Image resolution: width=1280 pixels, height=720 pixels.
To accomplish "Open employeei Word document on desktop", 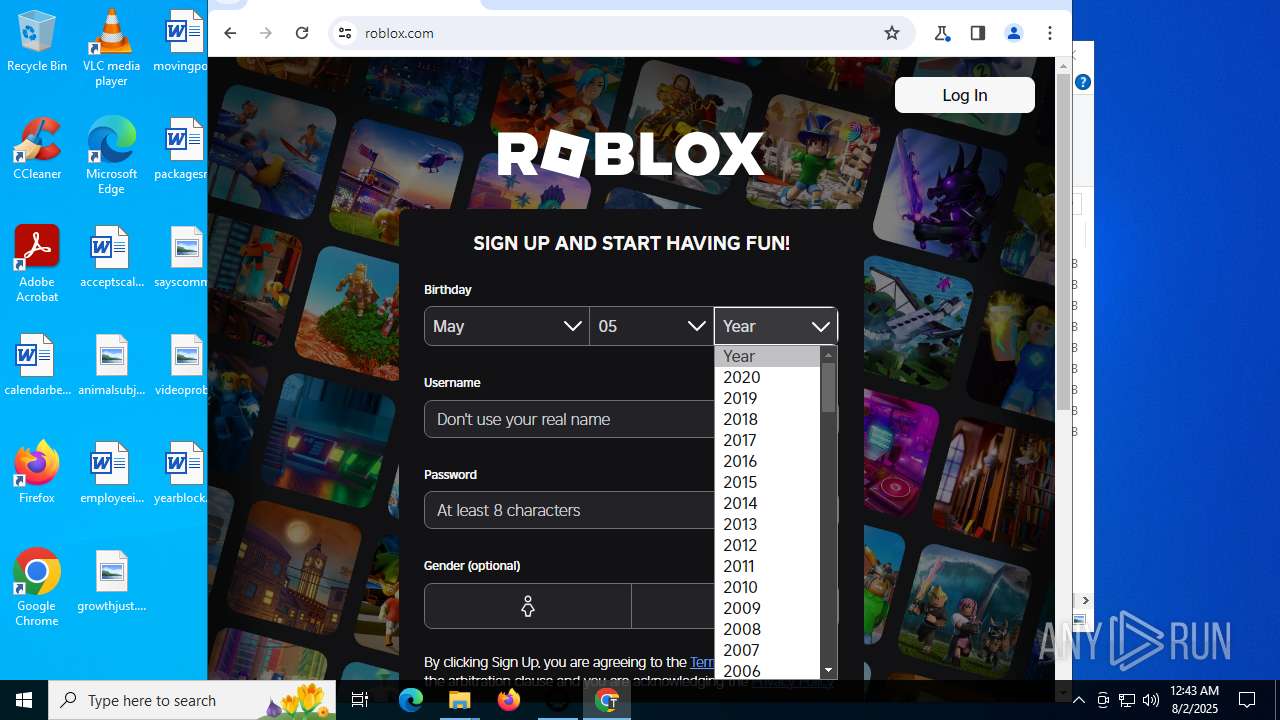I will pos(111,472).
